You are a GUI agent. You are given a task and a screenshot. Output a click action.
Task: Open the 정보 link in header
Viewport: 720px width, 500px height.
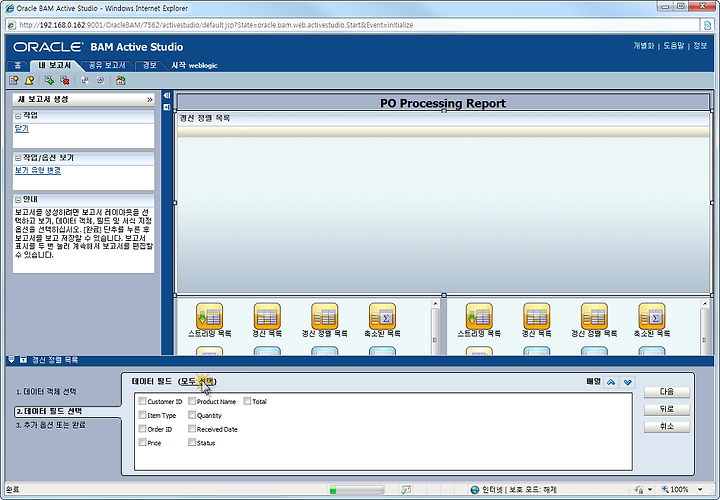pyautogui.click(x=700, y=46)
